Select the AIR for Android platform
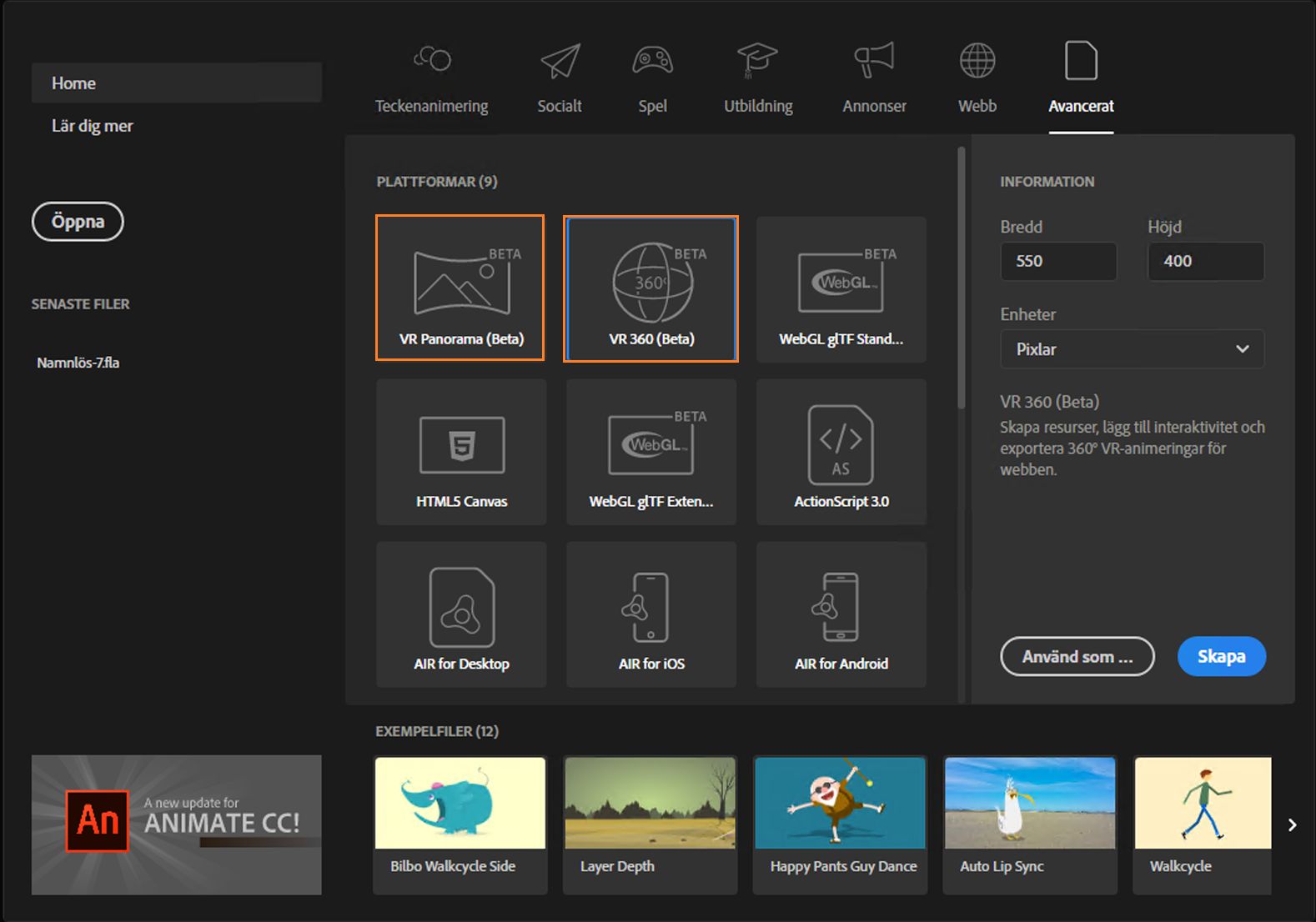The height and width of the screenshot is (922, 1316). 841,614
